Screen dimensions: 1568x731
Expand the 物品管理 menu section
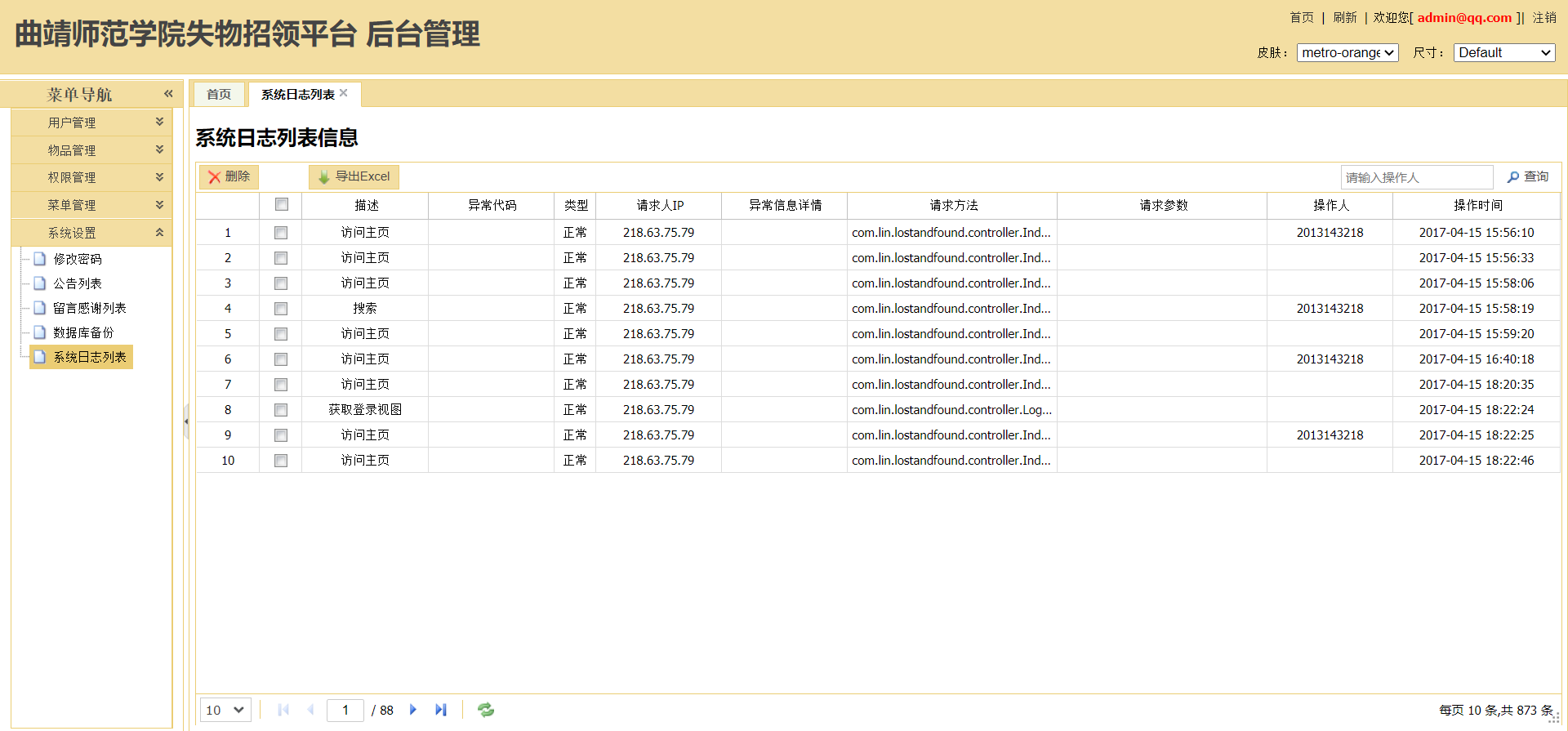[x=91, y=150]
